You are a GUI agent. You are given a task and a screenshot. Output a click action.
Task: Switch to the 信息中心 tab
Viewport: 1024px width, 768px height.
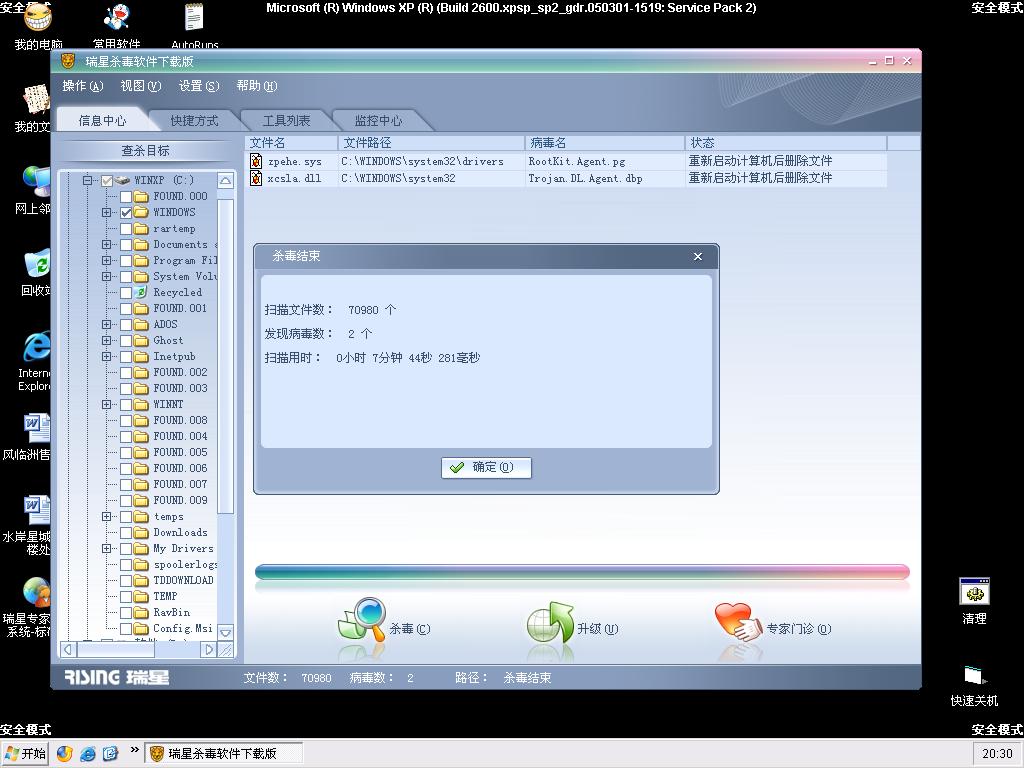pyautogui.click(x=102, y=121)
